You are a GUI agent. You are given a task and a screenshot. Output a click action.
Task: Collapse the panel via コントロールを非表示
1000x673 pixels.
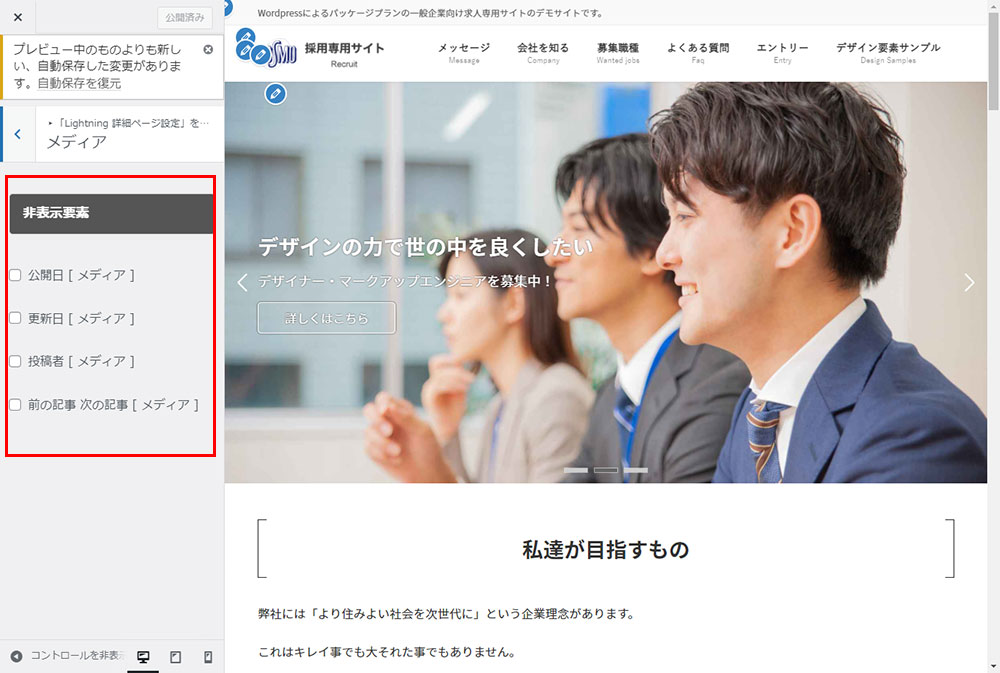click(x=68, y=656)
